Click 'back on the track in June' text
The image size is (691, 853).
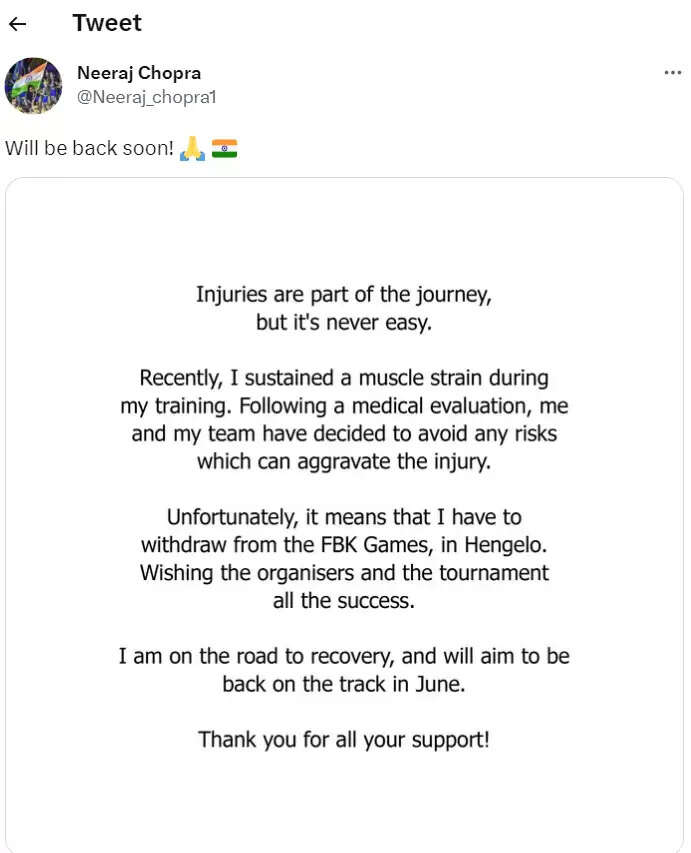345,684
